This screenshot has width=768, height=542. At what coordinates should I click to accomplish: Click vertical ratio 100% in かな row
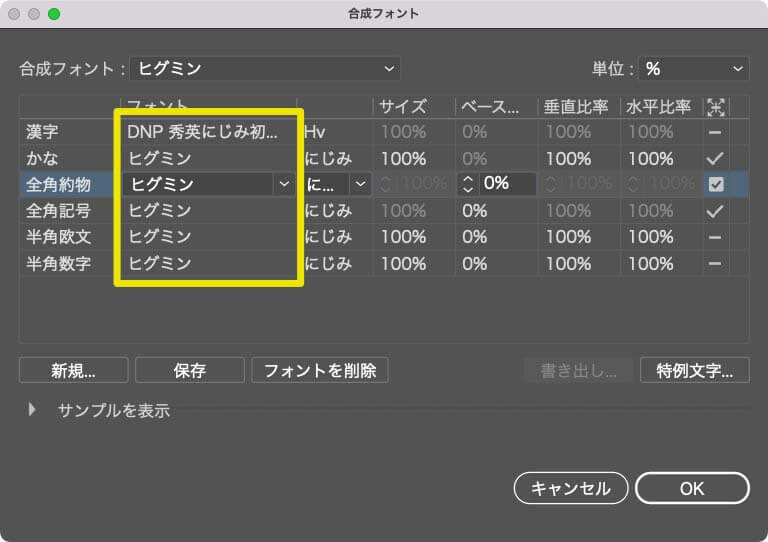tap(568, 159)
